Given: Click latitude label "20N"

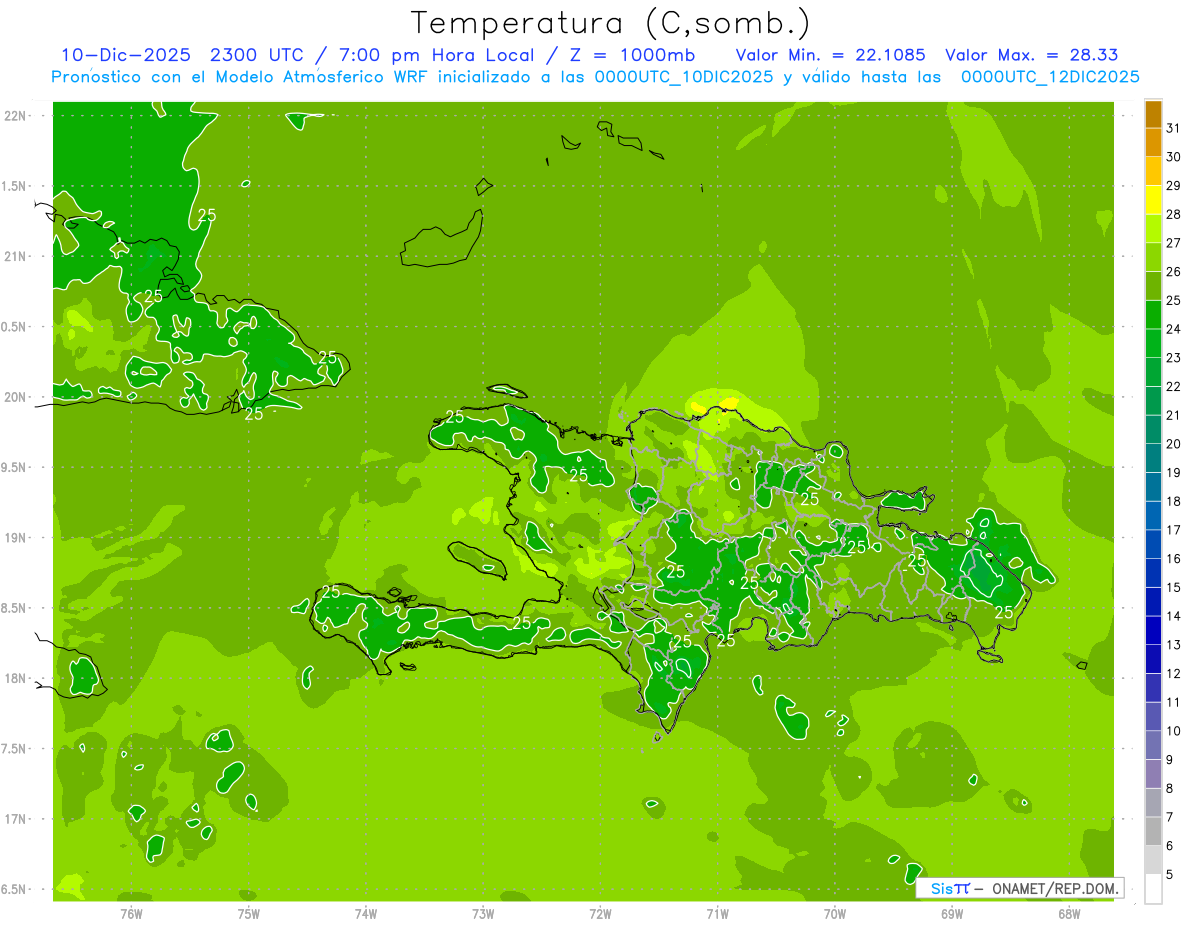Looking at the screenshot, I should pyautogui.click(x=14, y=397).
